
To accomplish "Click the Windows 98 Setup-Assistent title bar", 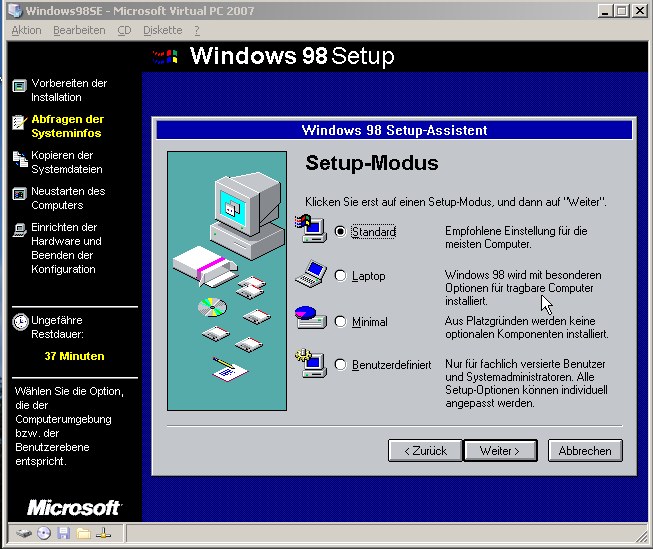I will coord(394,130).
